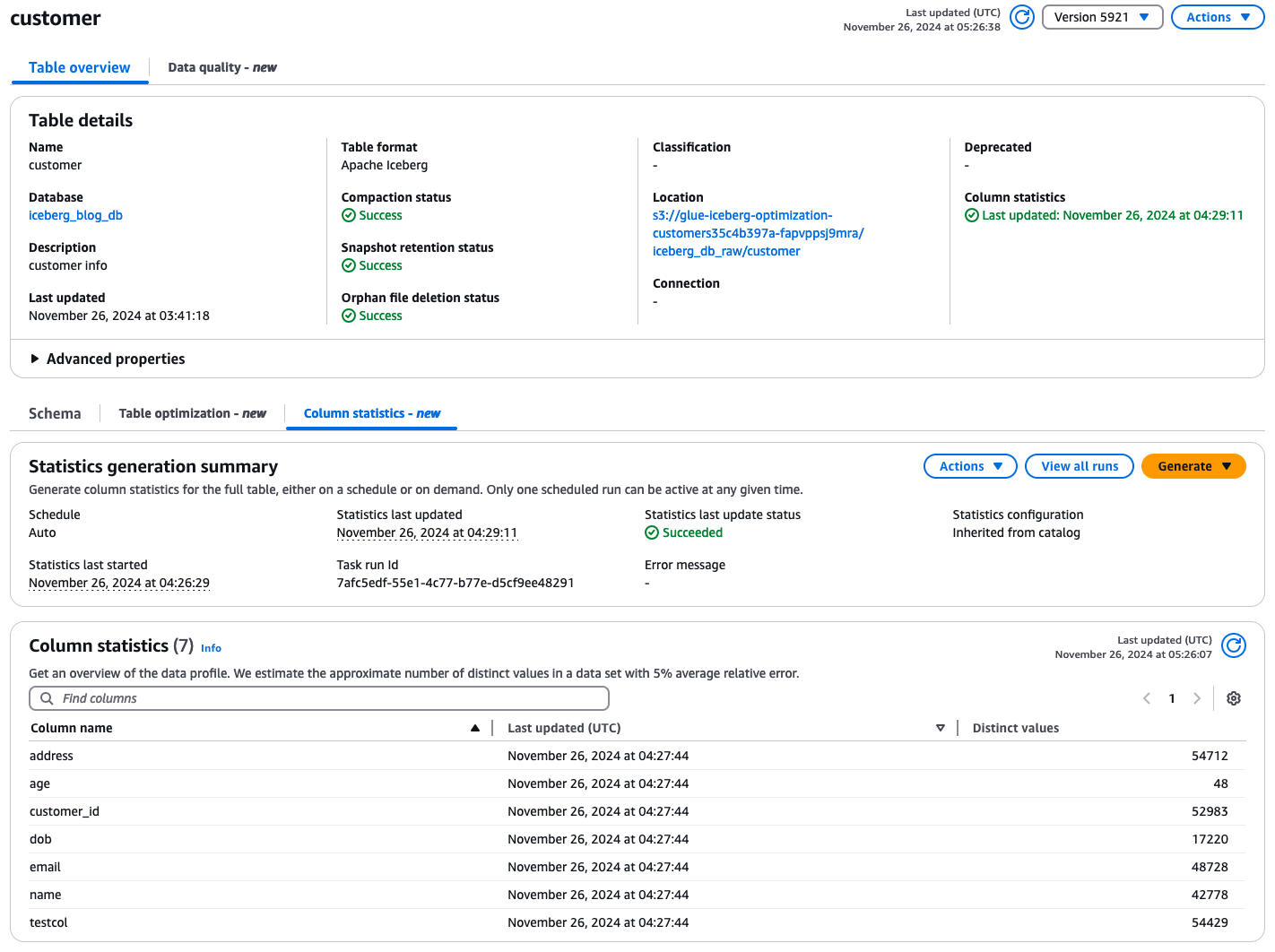
Task: Click the View all runs button
Action: click(x=1080, y=466)
